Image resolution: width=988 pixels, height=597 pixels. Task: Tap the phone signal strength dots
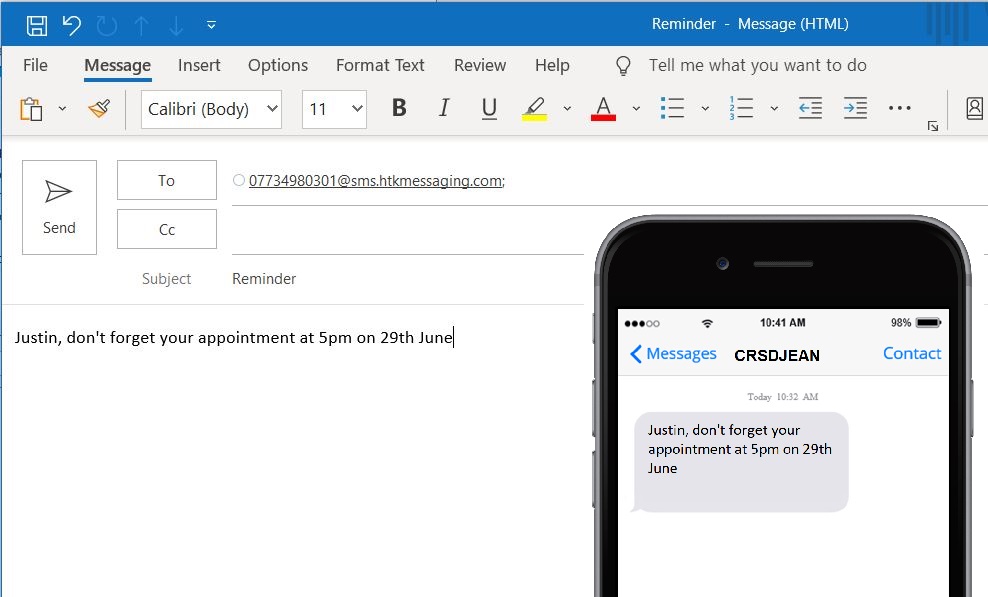pos(641,323)
